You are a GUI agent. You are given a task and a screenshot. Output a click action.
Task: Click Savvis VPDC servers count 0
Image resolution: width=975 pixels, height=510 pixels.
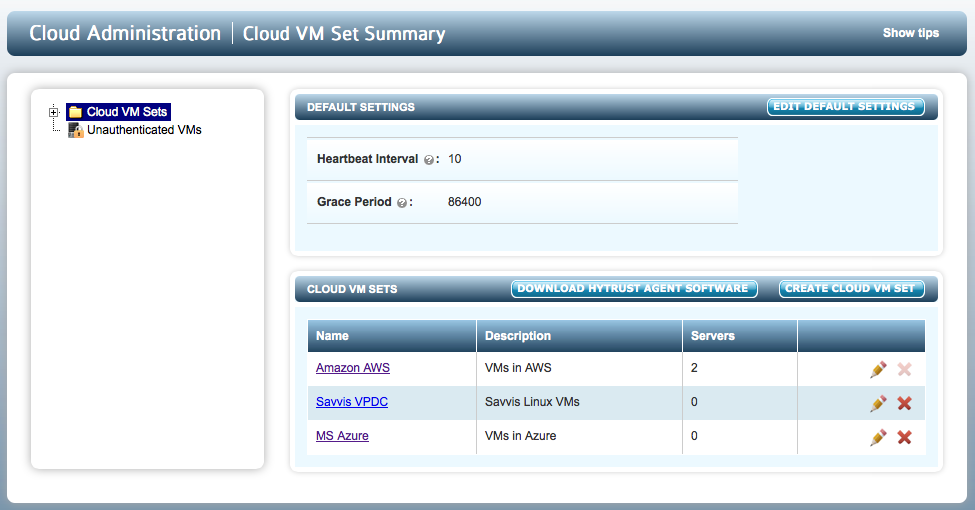[694, 402]
